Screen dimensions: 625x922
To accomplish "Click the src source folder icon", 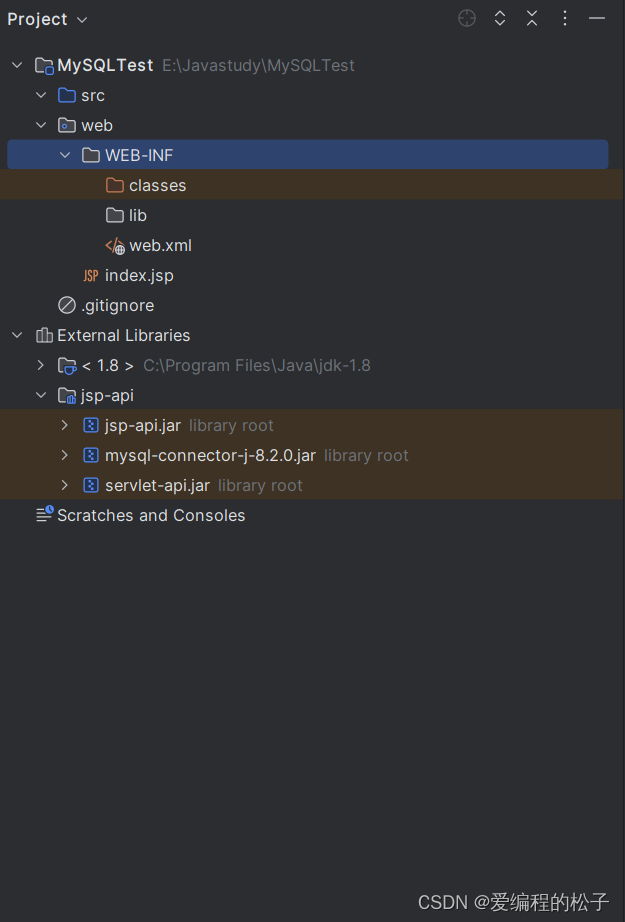I will (x=67, y=95).
